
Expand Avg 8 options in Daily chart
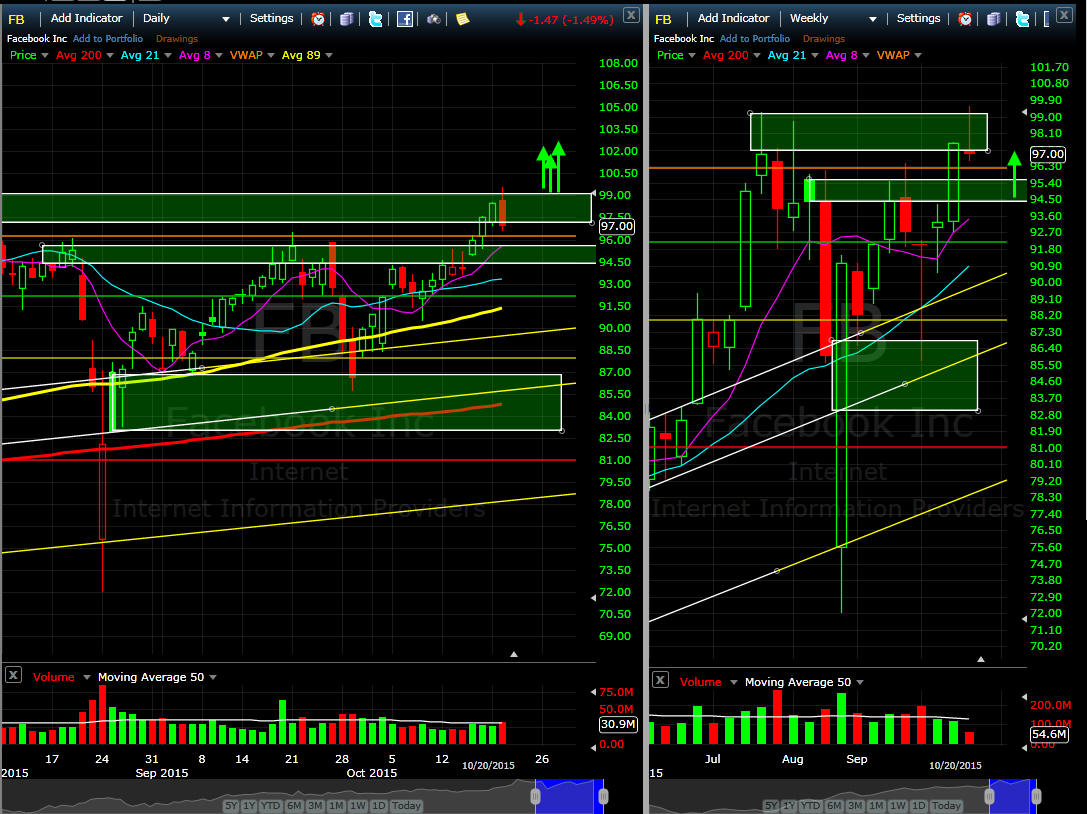click(218, 55)
